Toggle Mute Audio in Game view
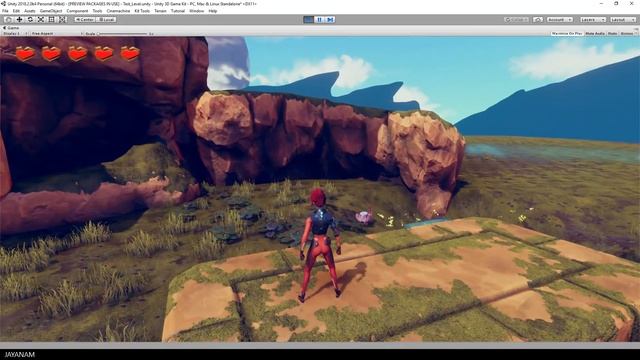Screen dimensions: 640x360 595,33
